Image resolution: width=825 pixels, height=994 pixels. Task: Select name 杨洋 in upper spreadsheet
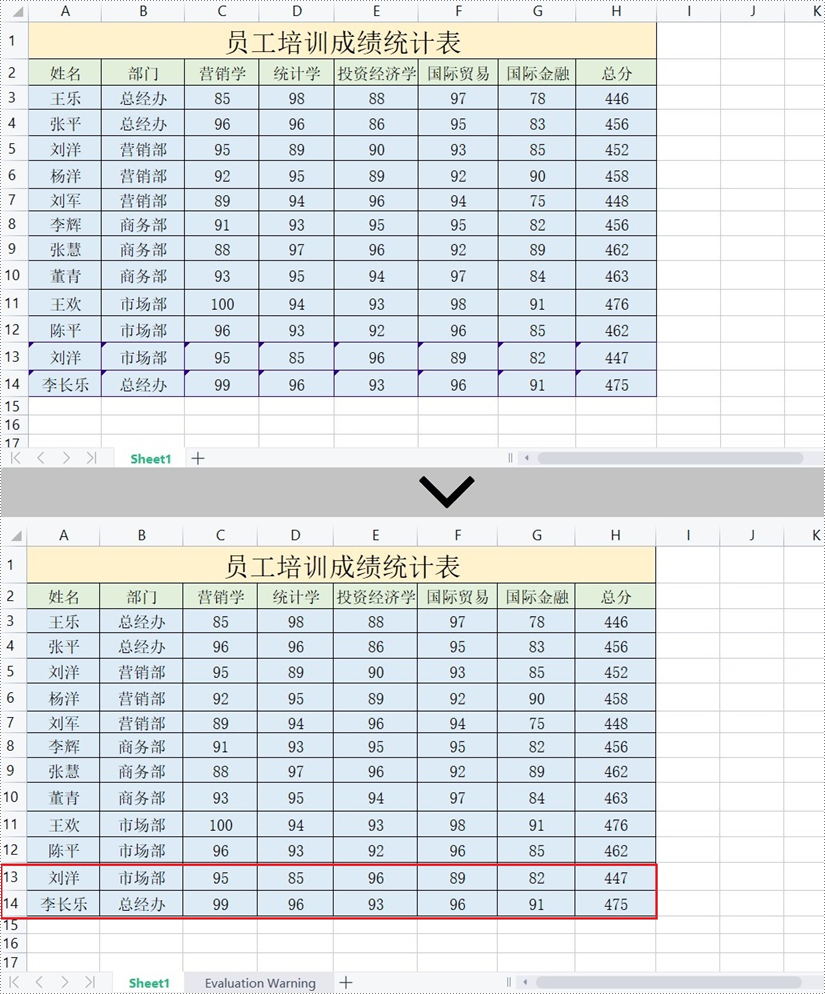(65, 175)
